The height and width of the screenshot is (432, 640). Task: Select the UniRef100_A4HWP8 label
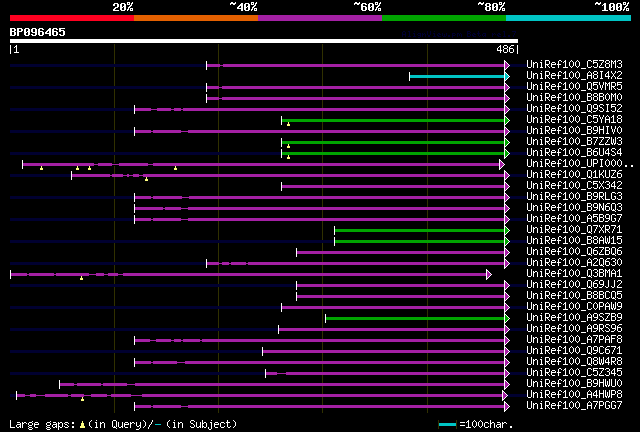click(574, 395)
